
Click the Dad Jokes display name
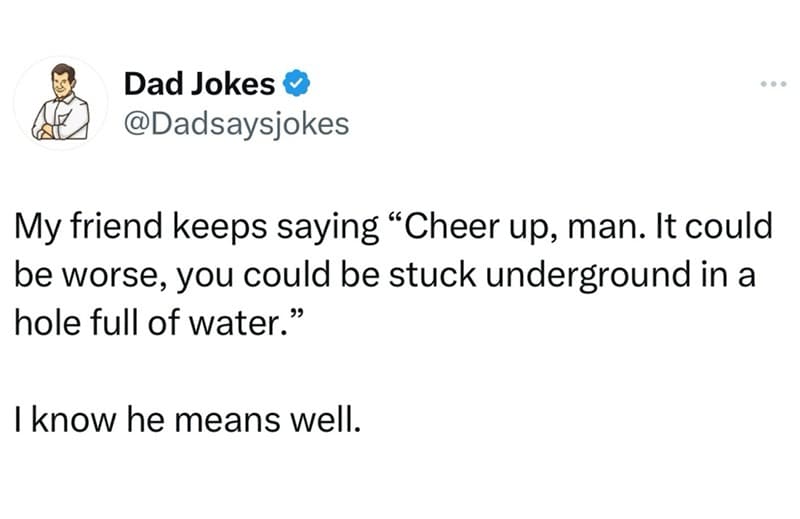[x=199, y=84]
